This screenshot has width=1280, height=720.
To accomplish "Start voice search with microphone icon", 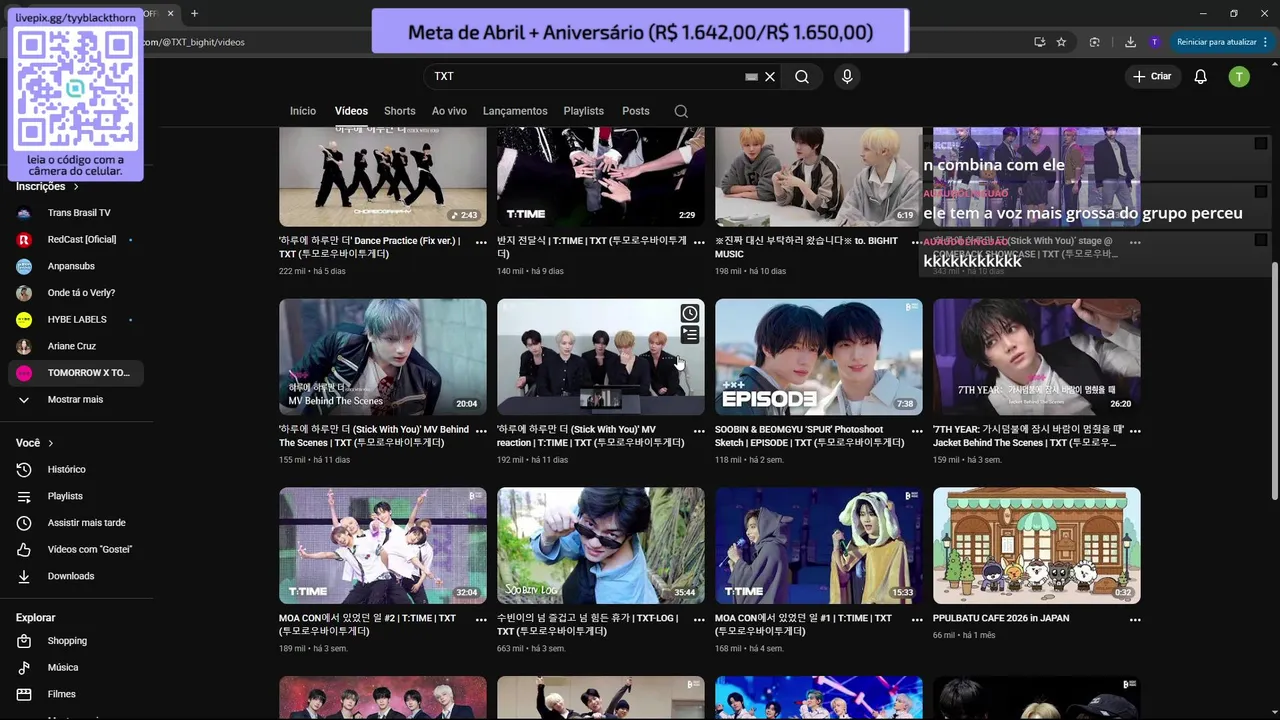I will point(847,77).
